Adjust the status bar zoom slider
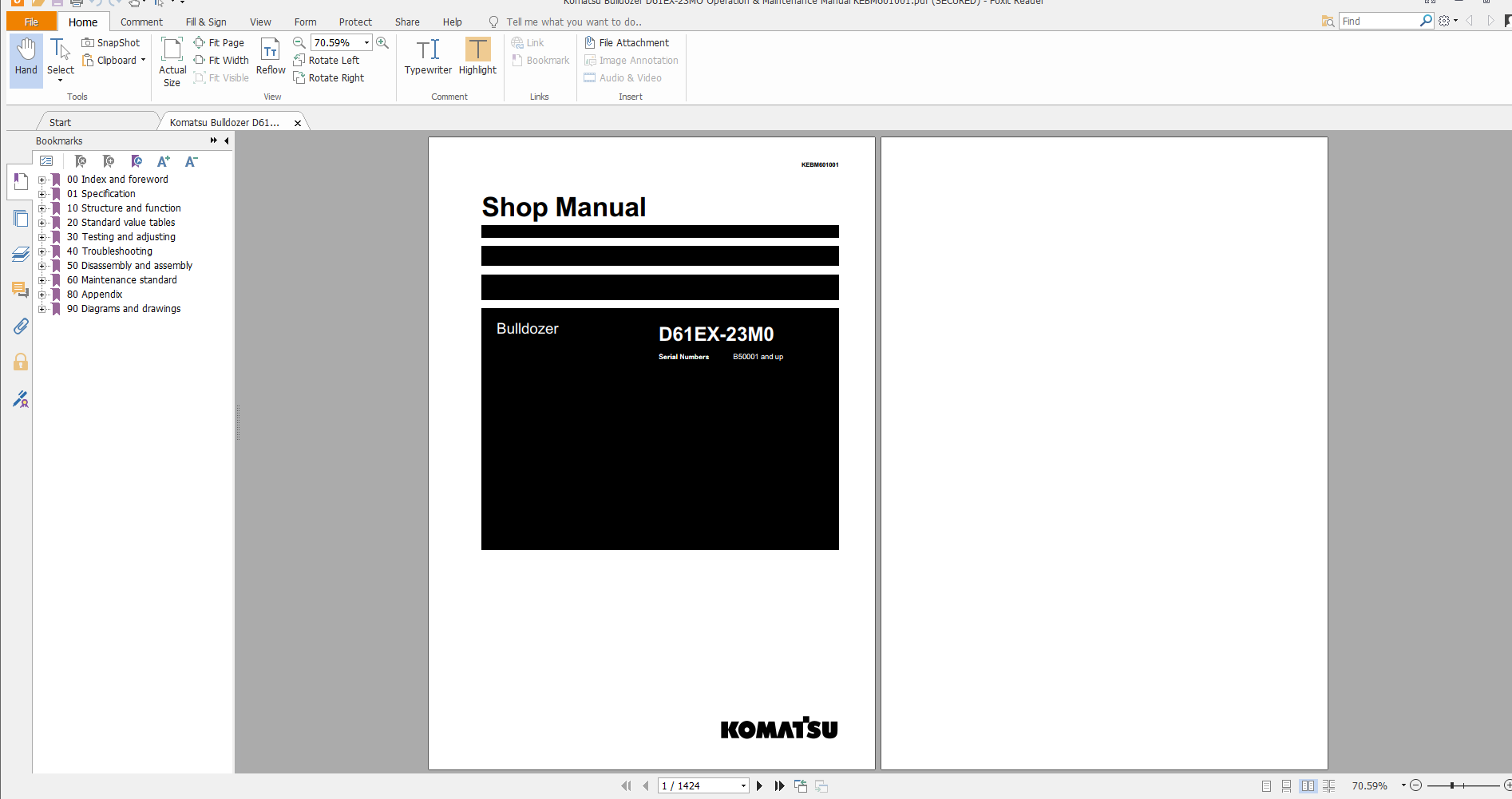This screenshot has width=1512, height=799. (x=1452, y=786)
